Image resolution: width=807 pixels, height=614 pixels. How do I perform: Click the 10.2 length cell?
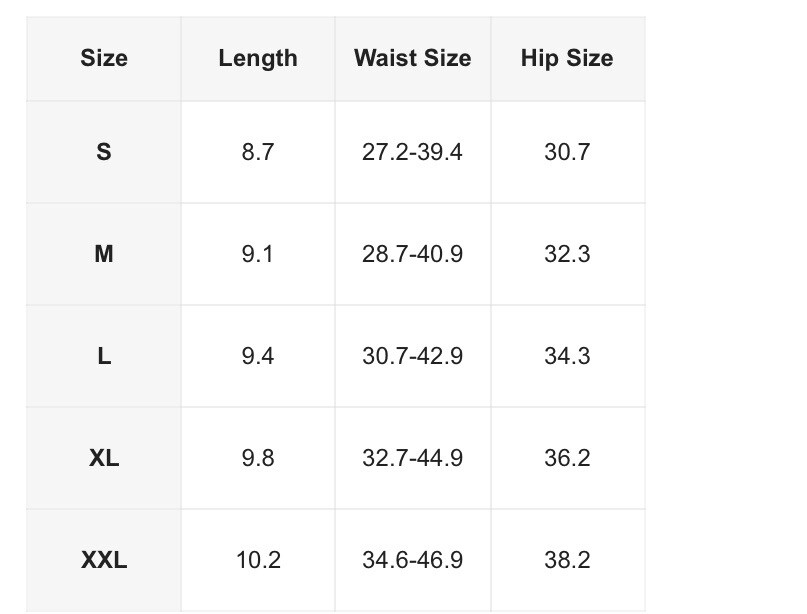258,559
